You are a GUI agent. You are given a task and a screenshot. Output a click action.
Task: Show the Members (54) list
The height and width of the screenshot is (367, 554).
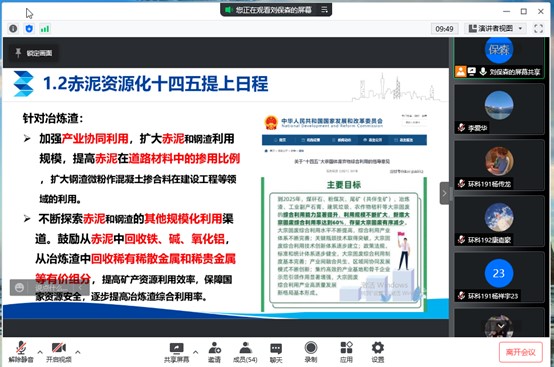coord(245,352)
